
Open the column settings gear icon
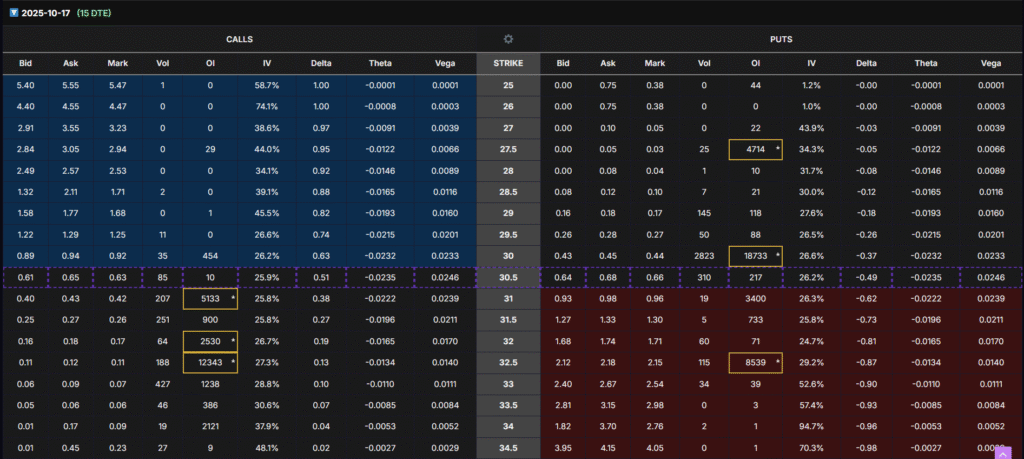[508, 39]
